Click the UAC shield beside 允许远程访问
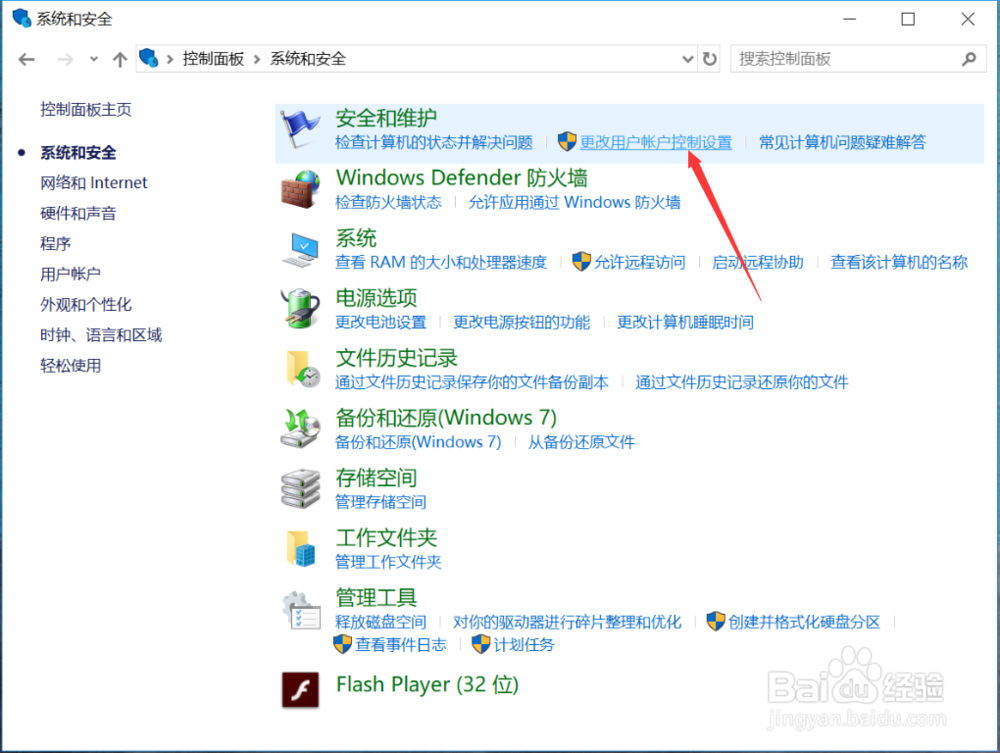 pos(582,262)
